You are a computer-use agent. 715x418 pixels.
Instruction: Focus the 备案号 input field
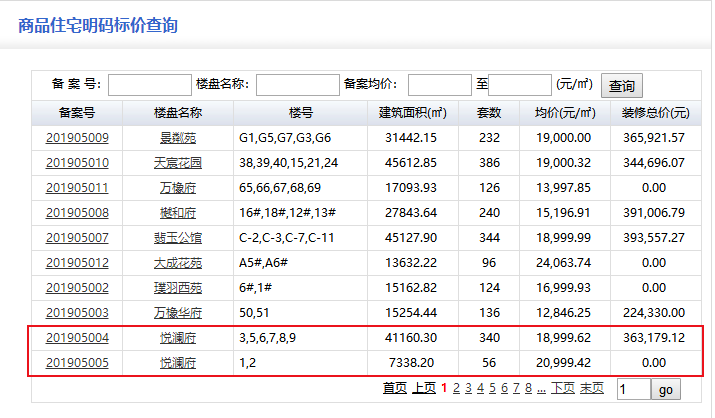coord(149,85)
